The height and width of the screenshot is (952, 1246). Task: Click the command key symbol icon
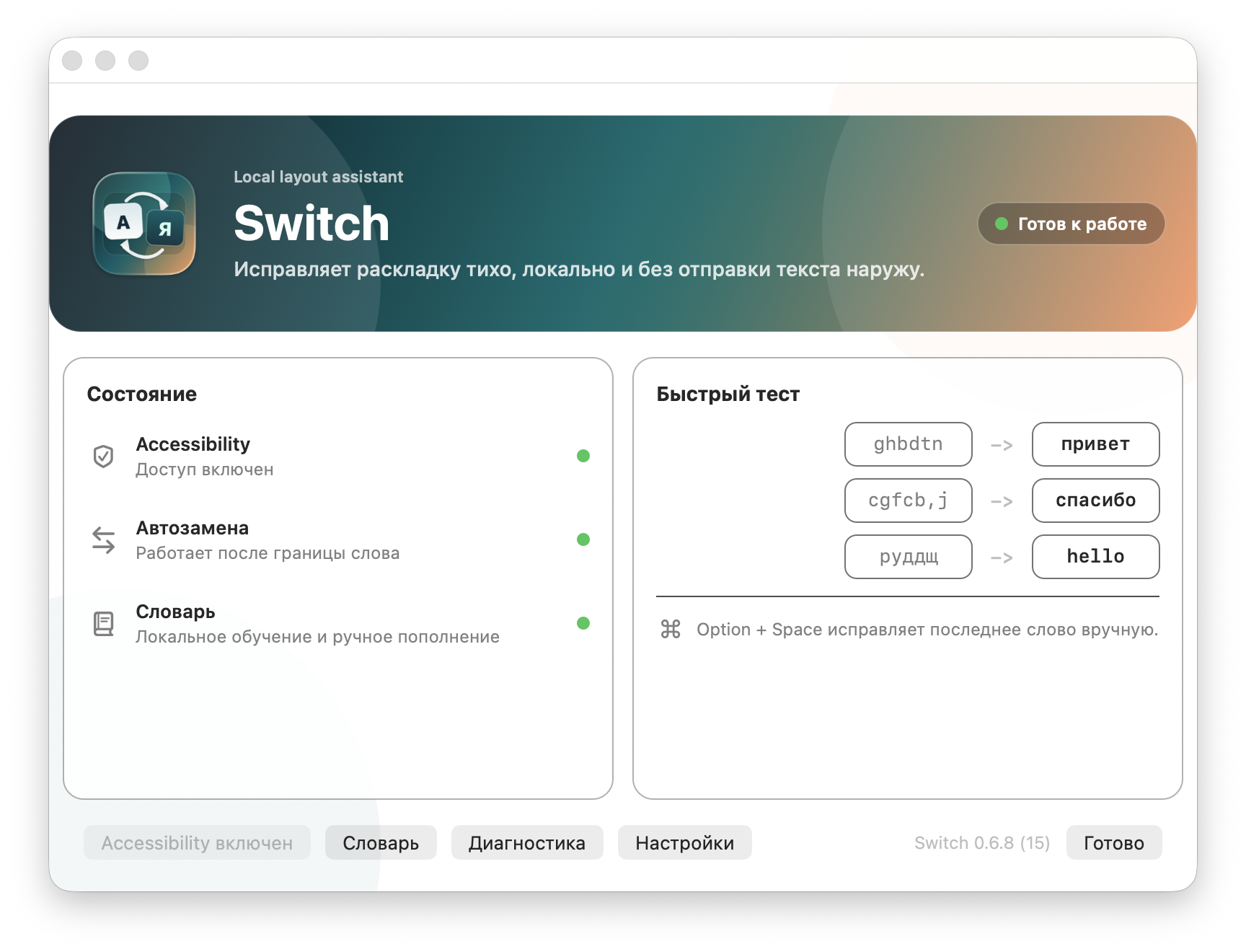(x=671, y=629)
